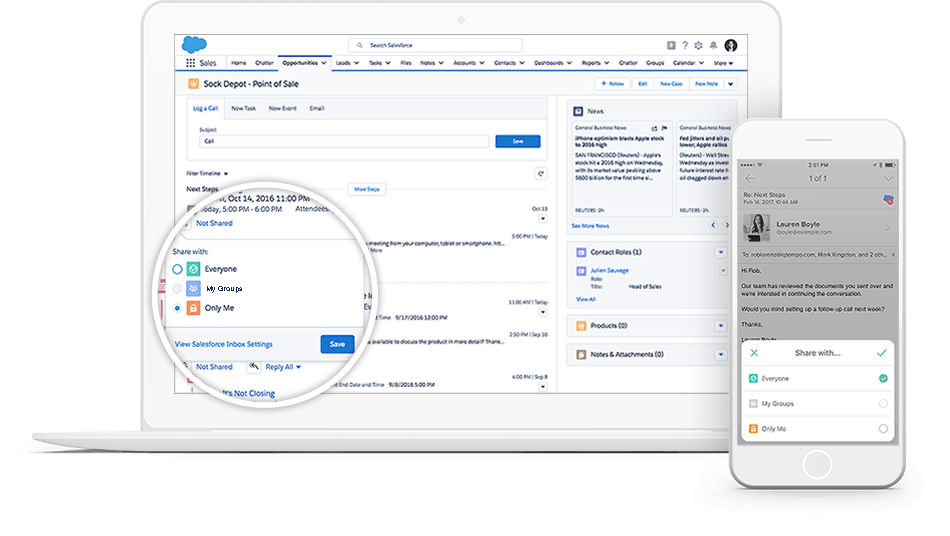The image size is (950, 536).
Task: Click the More Steps button
Action: click(367, 190)
